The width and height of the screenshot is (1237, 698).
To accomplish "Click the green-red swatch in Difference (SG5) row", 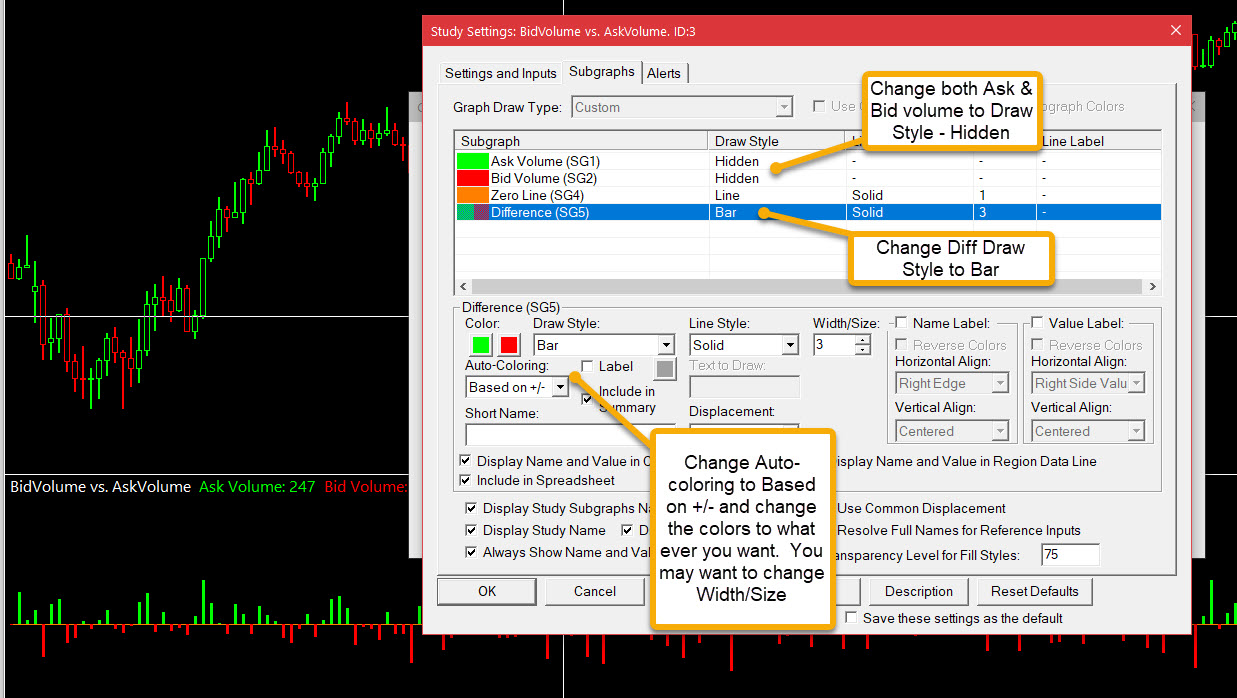I will pyautogui.click(x=472, y=212).
